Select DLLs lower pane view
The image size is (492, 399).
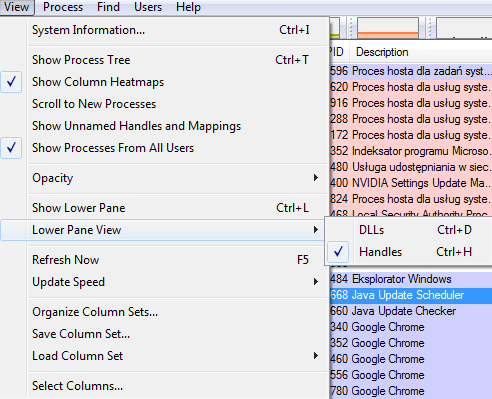(408, 230)
